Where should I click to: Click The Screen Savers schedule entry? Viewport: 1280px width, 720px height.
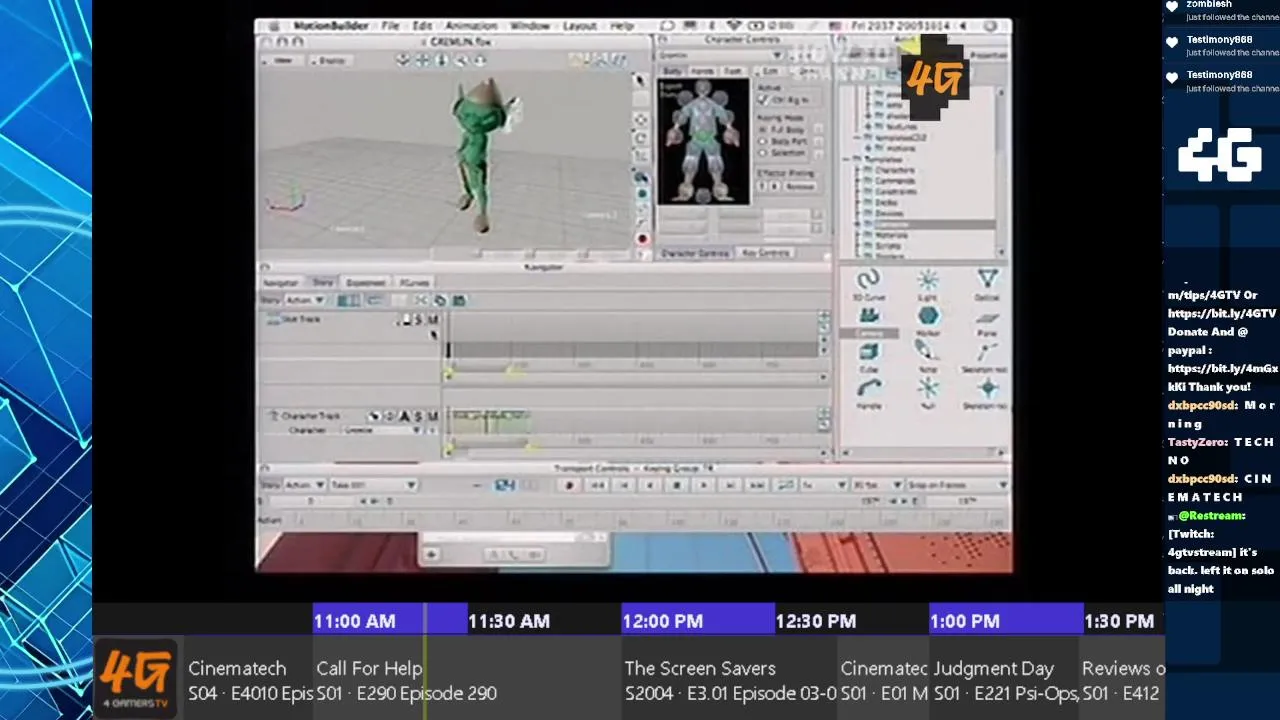[x=700, y=668]
